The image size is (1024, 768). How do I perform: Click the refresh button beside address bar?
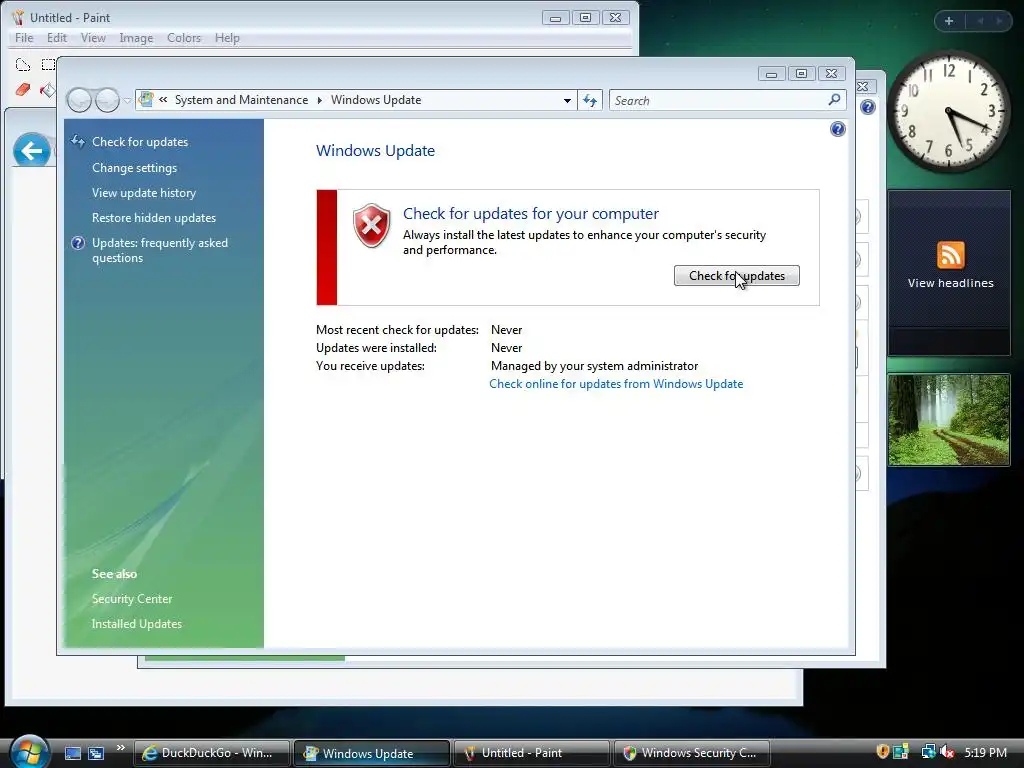(x=590, y=101)
